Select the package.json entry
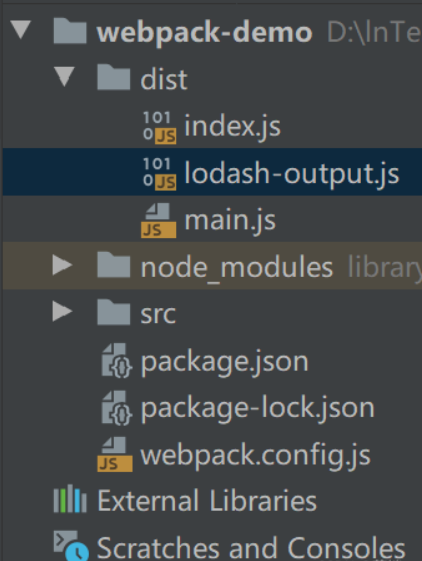 click(x=224, y=362)
